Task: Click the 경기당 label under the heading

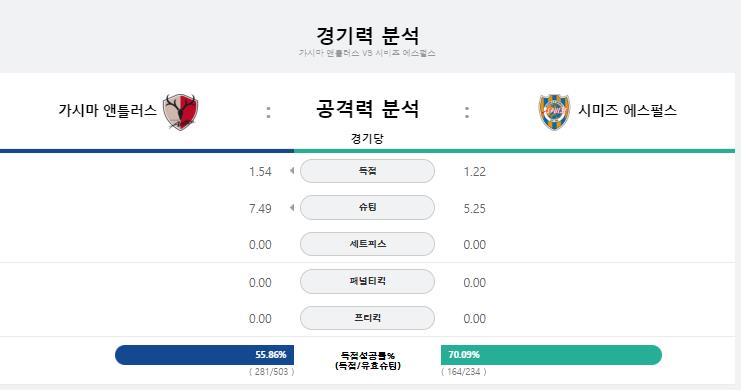Action: [367, 139]
